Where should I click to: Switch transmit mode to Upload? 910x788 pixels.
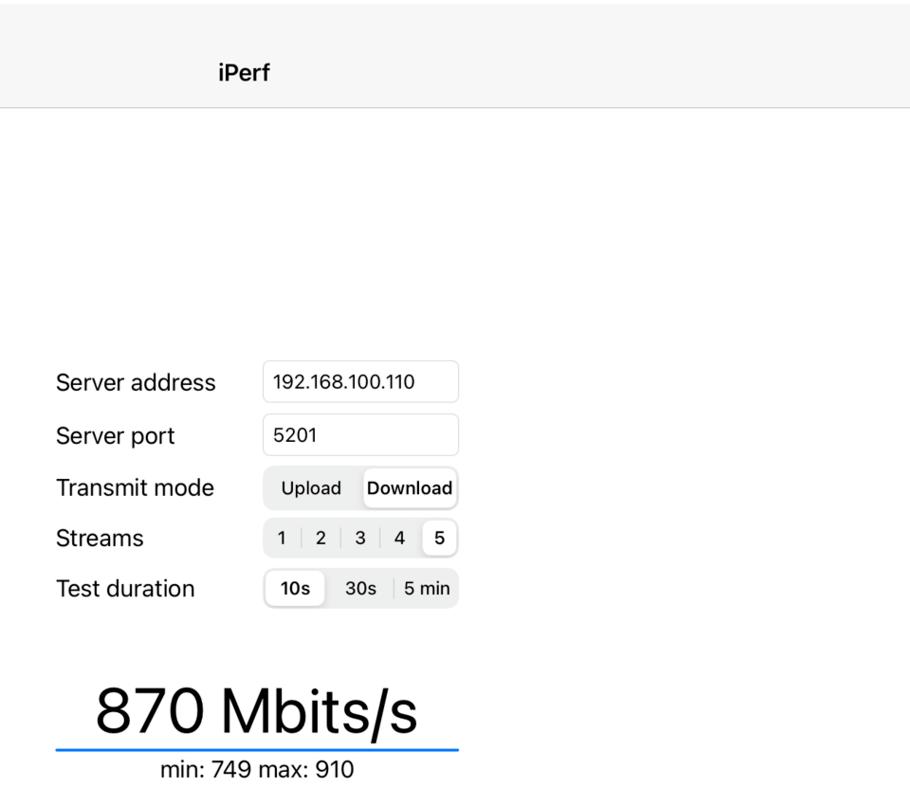(311, 488)
